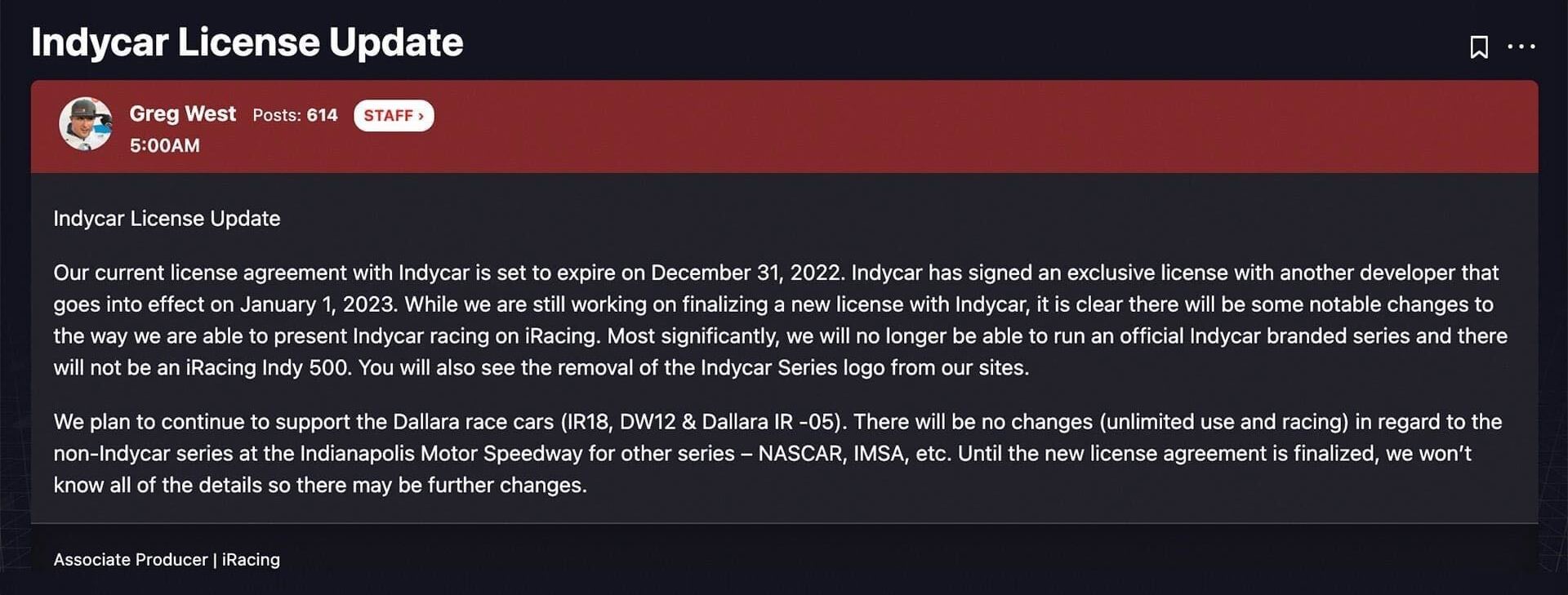1568x595 pixels.
Task: Bookmark this Indycar License Update thread
Action: pos(1478,47)
